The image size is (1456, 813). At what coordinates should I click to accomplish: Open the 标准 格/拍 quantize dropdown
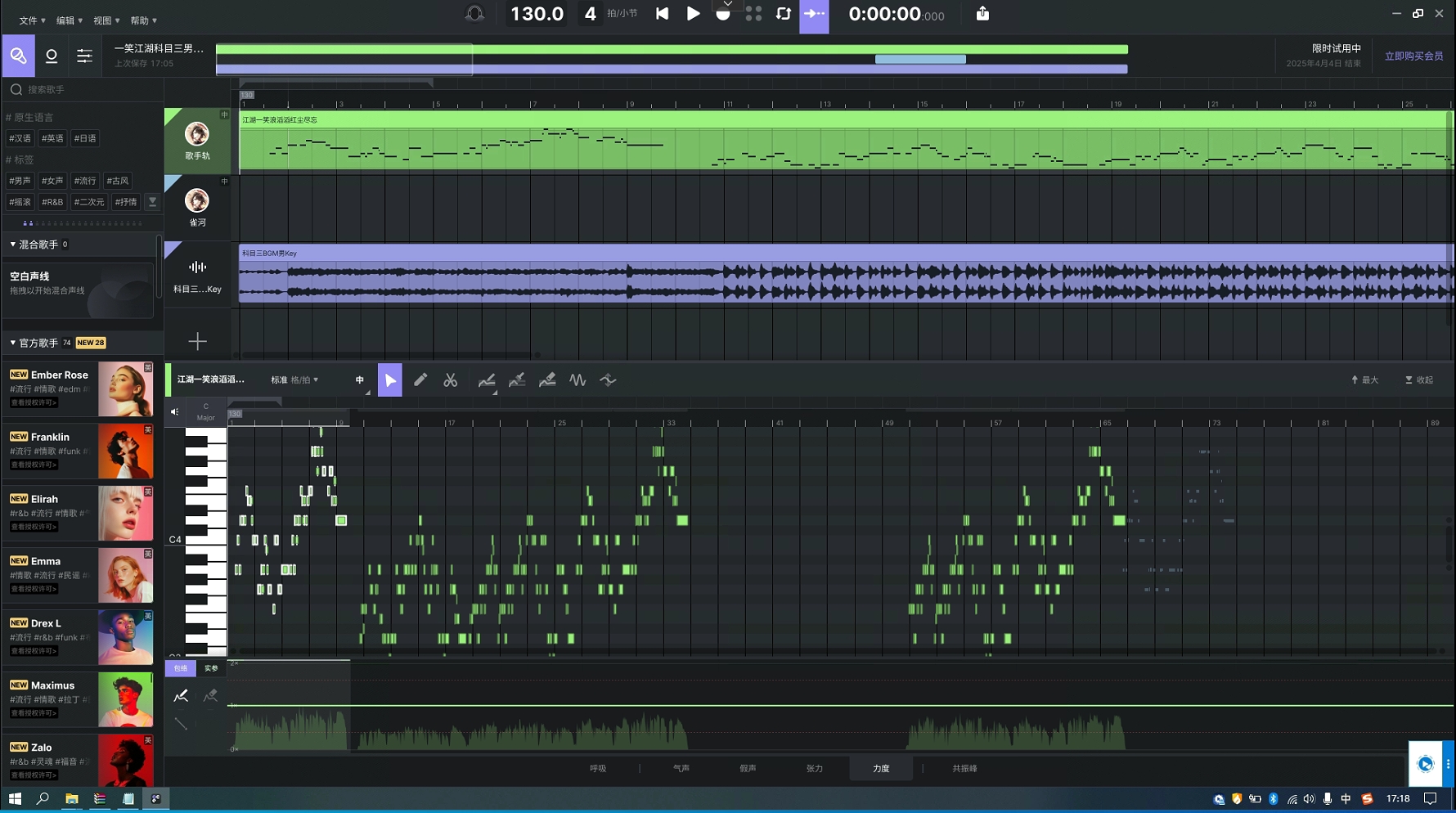coord(294,380)
